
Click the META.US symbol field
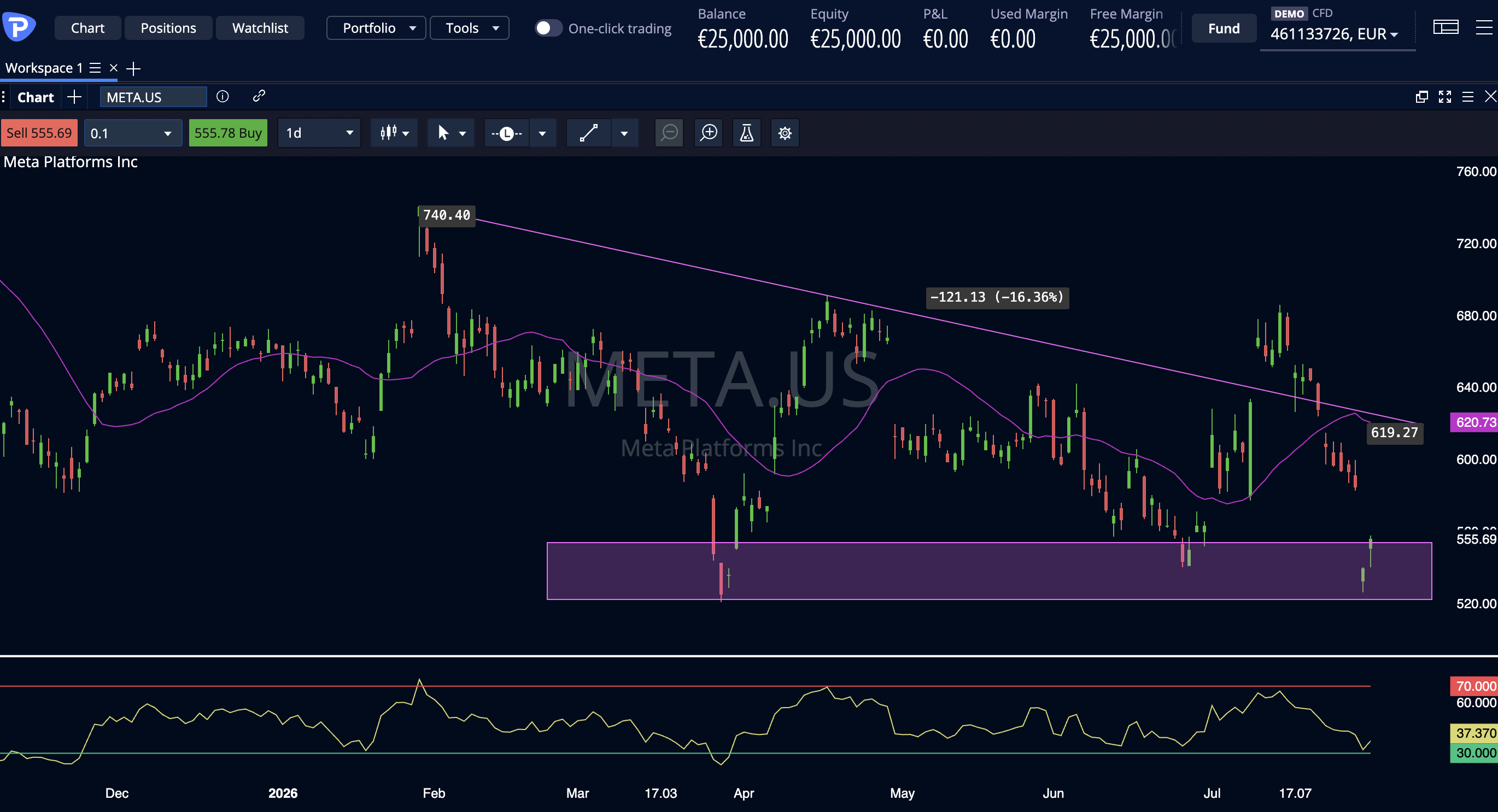tap(153, 97)
